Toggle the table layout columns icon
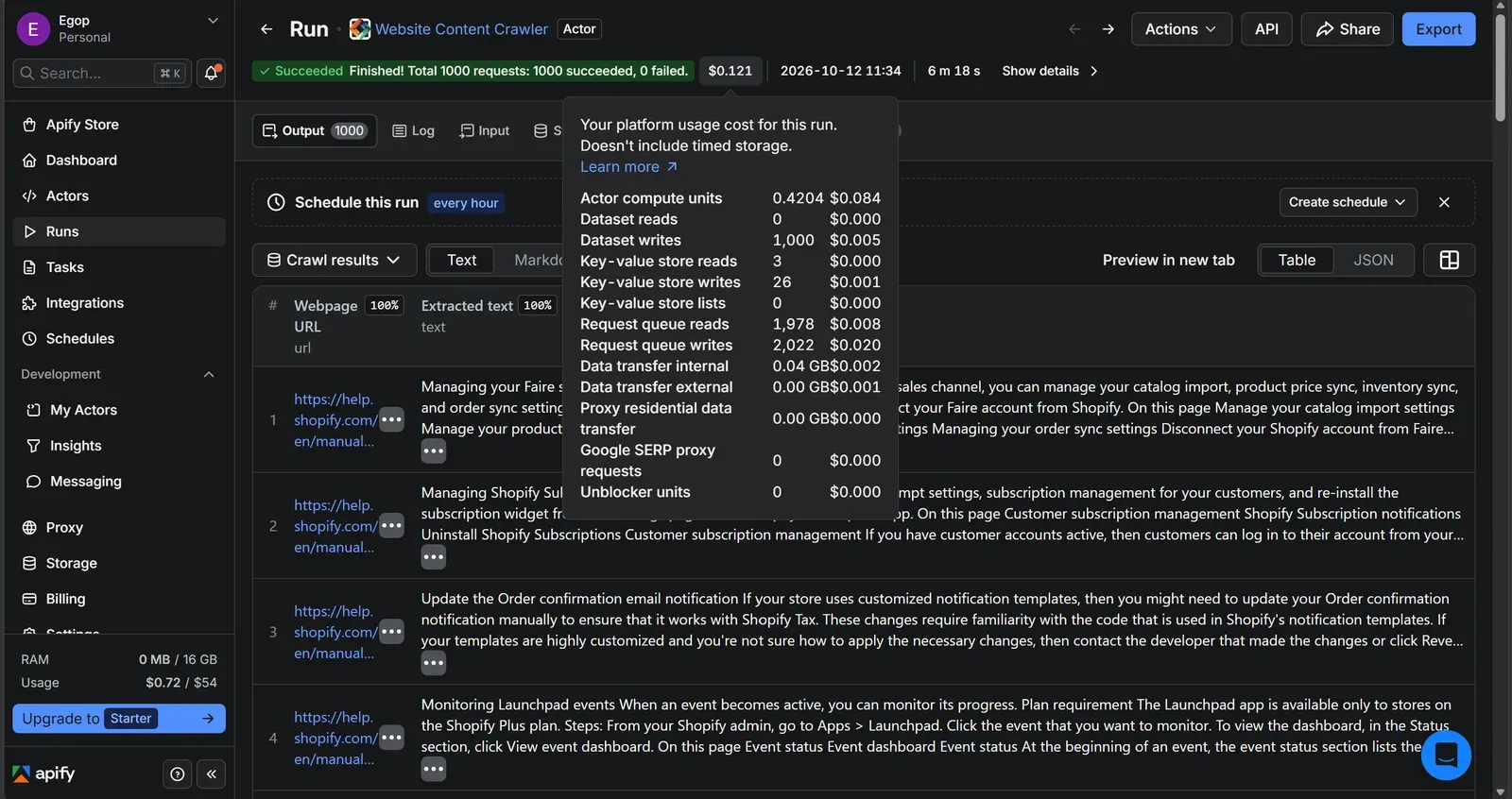Image resolution: width=1512 pixels, height=799 pixels. pyautogui.click(x=1449, y=260)
